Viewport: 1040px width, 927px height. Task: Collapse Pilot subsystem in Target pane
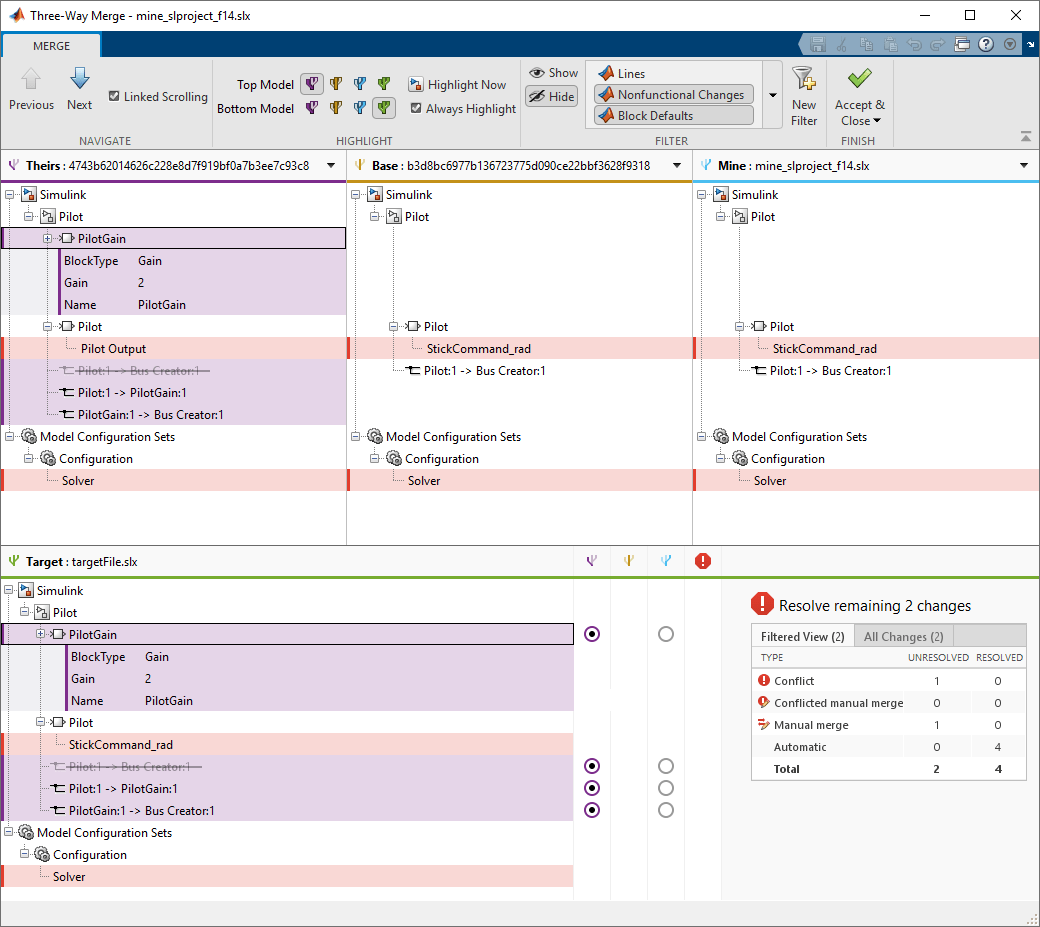(x=24, y=612)
